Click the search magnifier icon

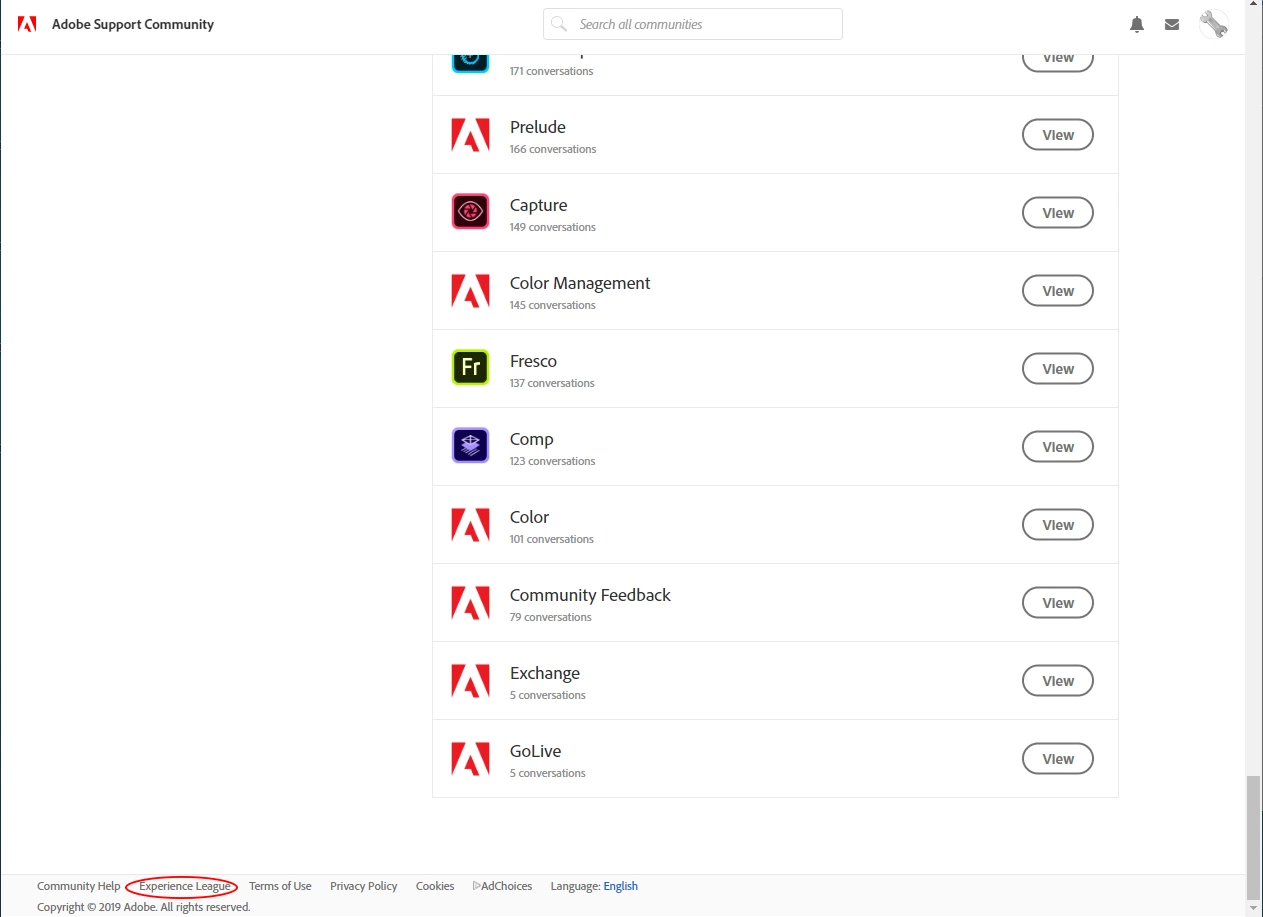coord(560,24)
